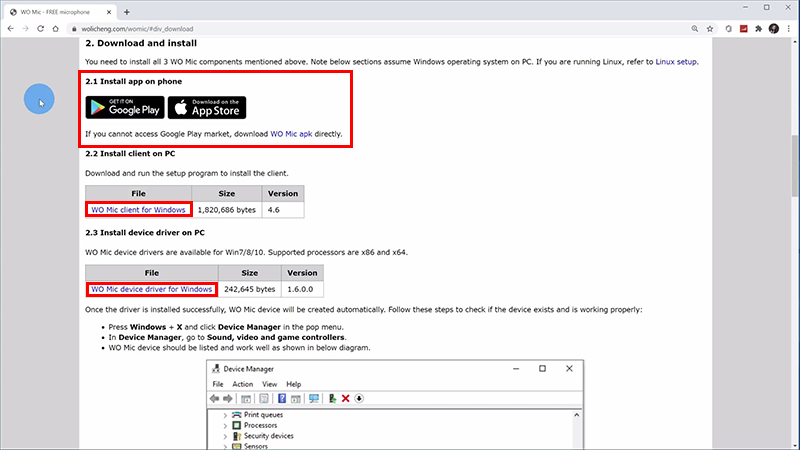Click the 1,820,686 bytes size cell
800x450 pixels.
coord(227,210)
